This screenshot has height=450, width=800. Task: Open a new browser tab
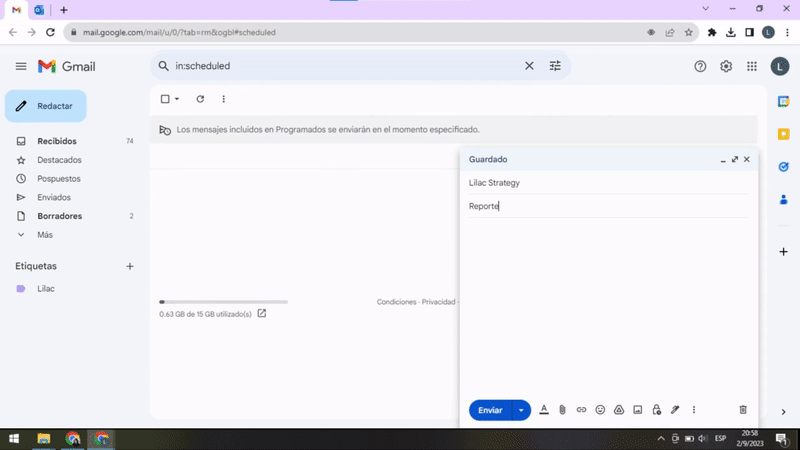[64, 10]
